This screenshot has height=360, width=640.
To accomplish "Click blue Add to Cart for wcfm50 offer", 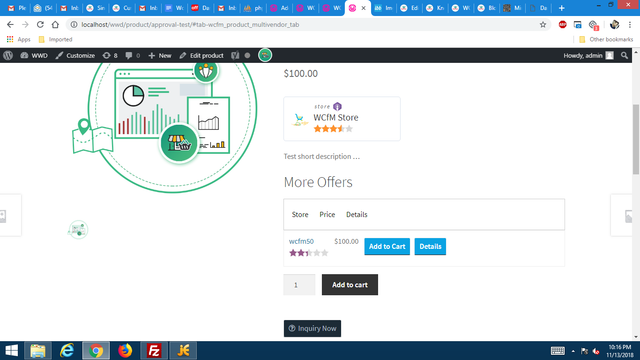I will click(387, 247).
